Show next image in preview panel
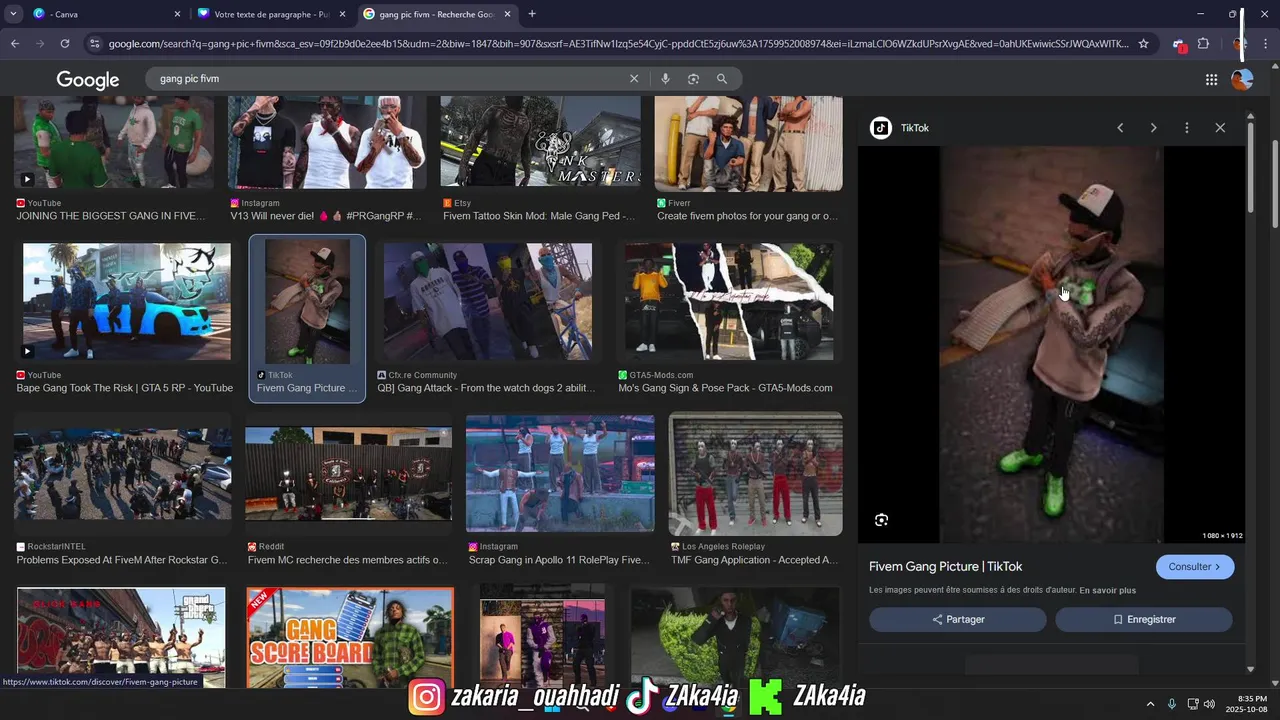 (x=1153, y=128)
